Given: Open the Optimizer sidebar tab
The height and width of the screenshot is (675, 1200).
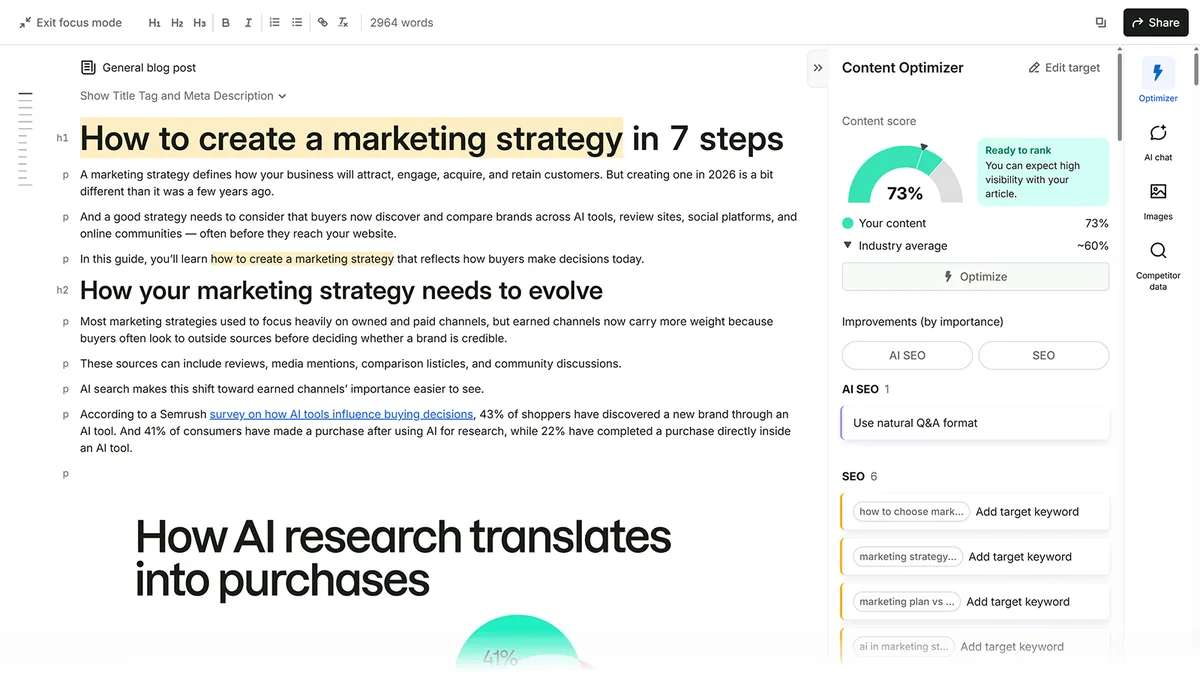Looking at the screenshot, I should [x=1158, y=80].
